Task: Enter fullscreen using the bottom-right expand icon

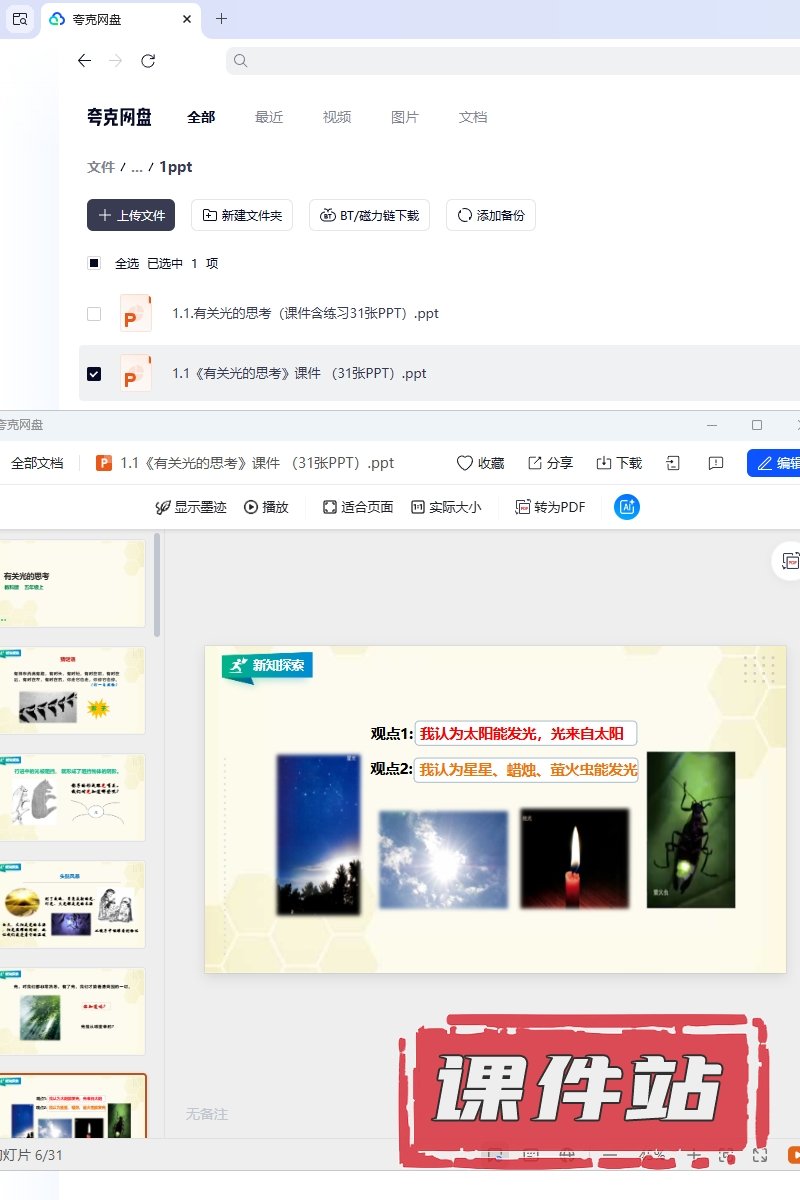Action: pyautogui.click(x=760, y=1155)
